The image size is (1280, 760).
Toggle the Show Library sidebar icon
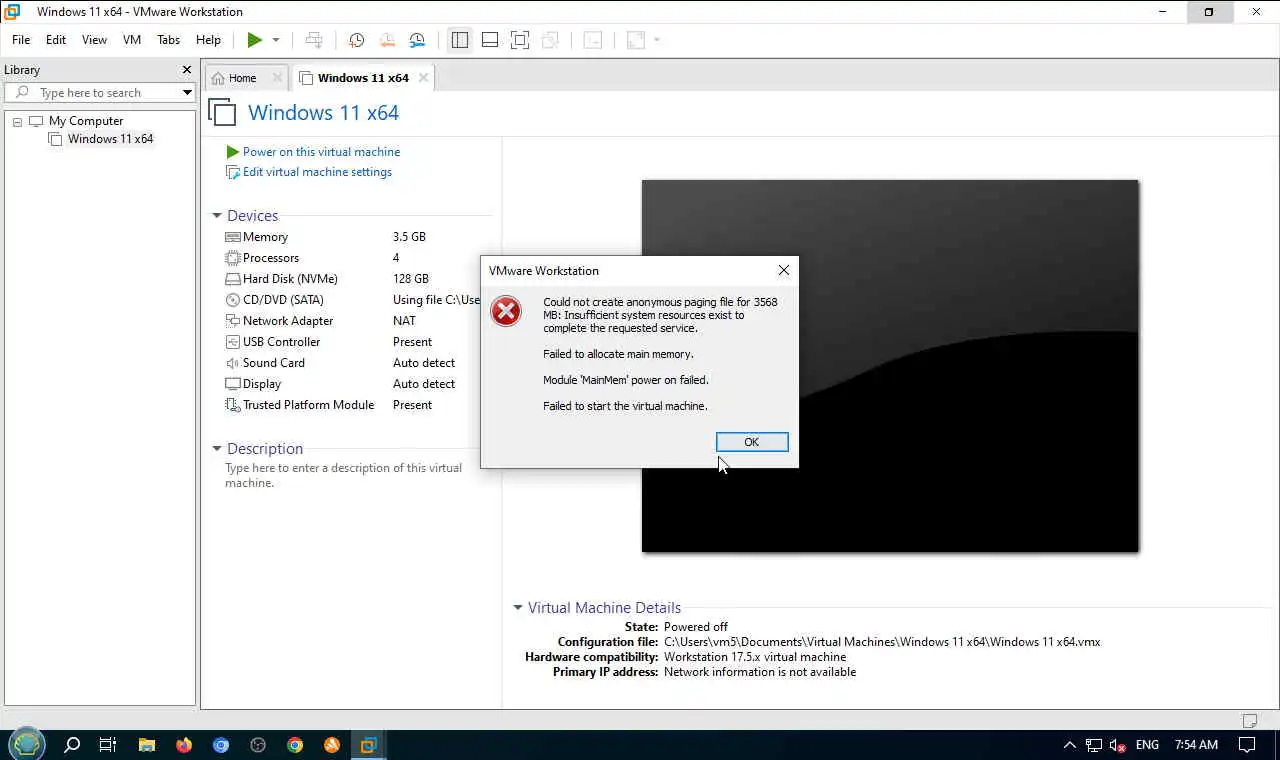[460, 40]
